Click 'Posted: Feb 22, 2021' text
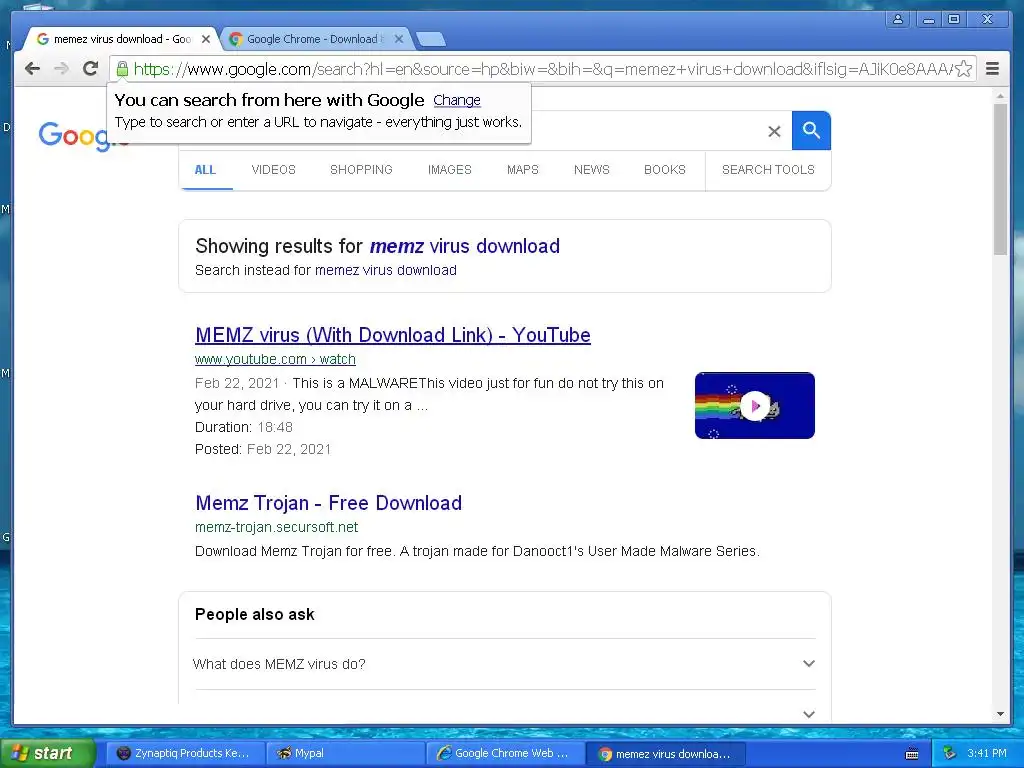 point(263,449)
